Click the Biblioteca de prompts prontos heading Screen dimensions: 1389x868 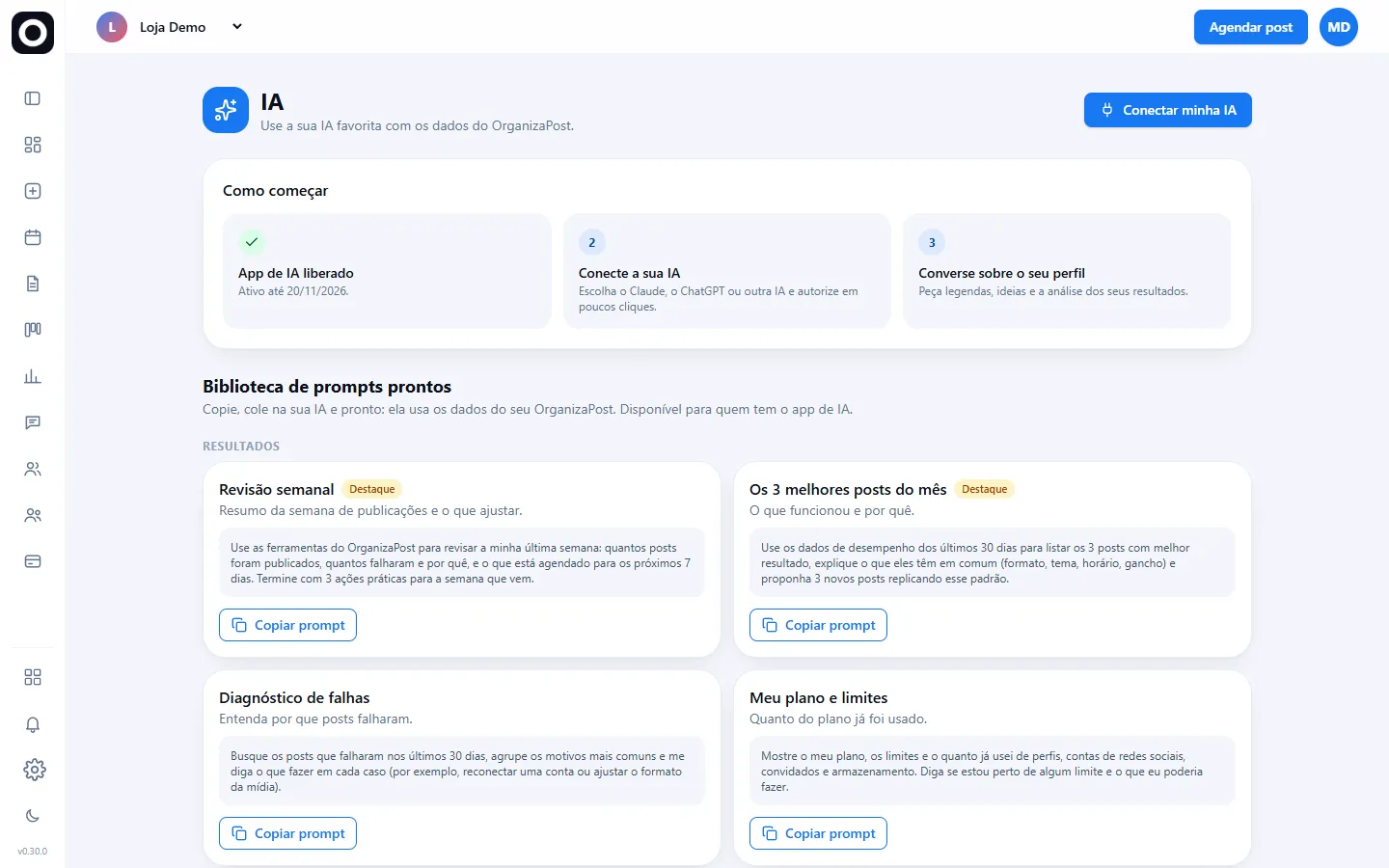click(x=327, y=387)
